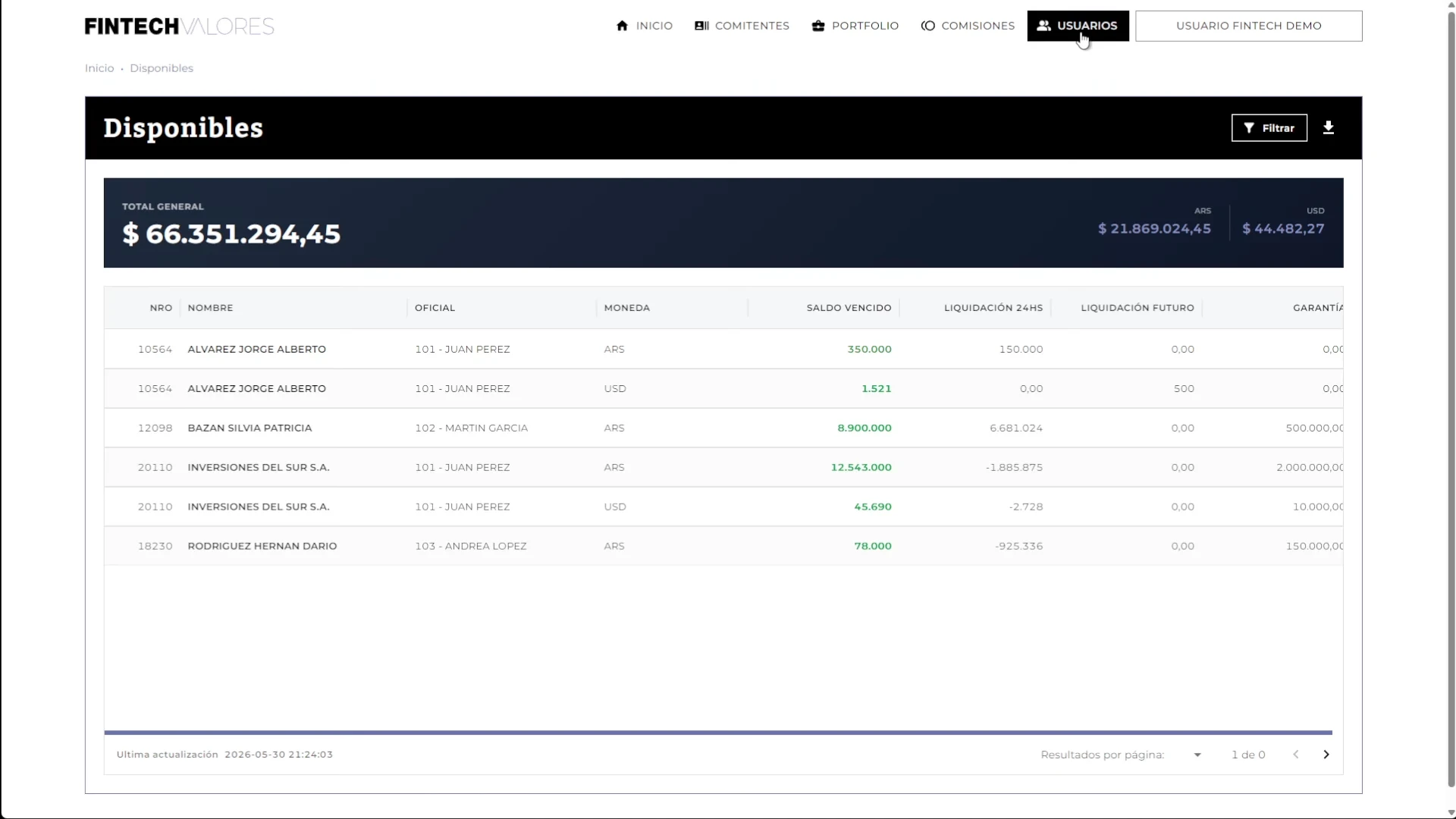Click the funnel icon in Filtrar

1248,128
